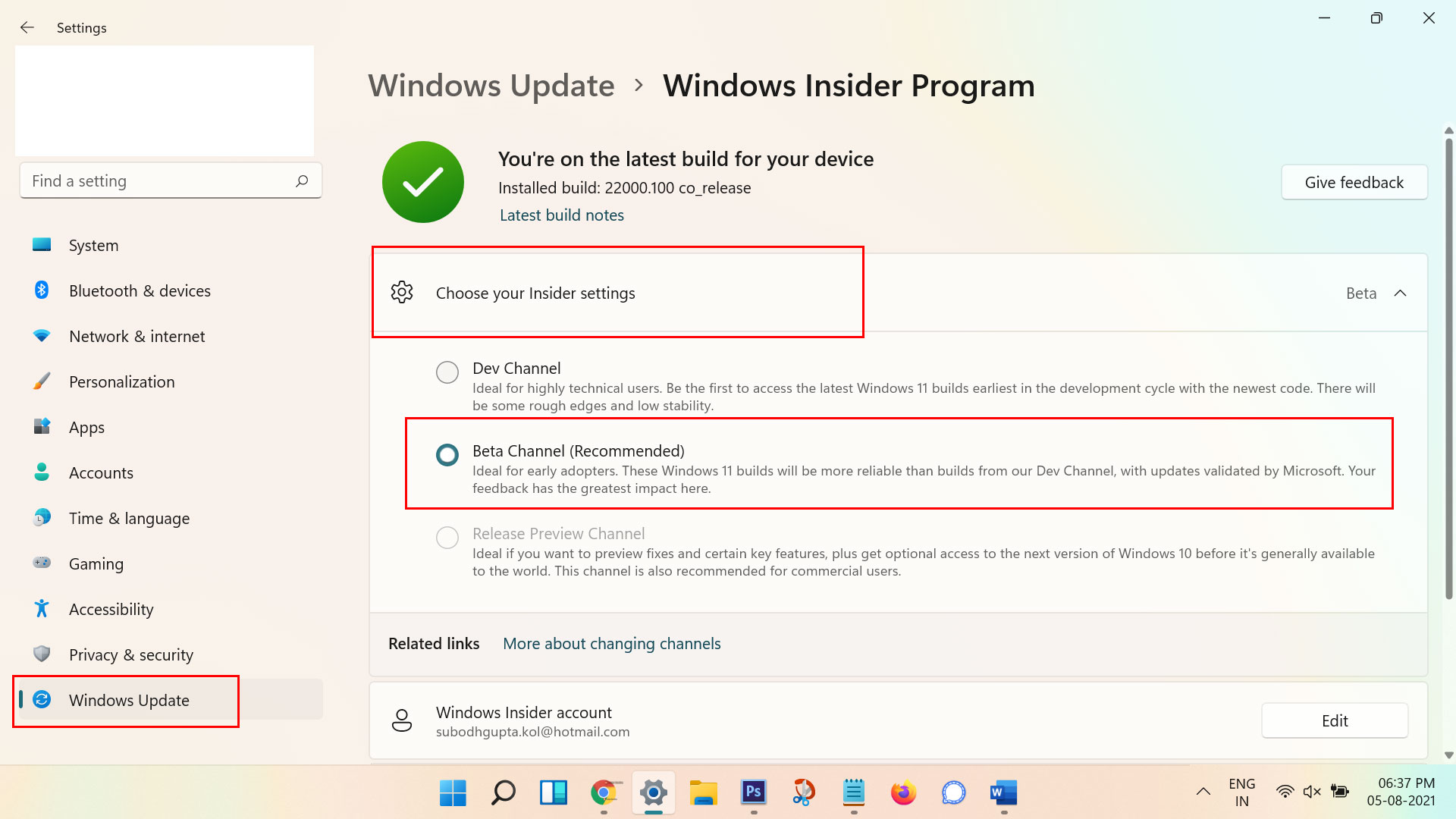The width and height of the screenshot is (1456, 819).
Task: Launch Photoshop from the taskbar
Action: 752,793
